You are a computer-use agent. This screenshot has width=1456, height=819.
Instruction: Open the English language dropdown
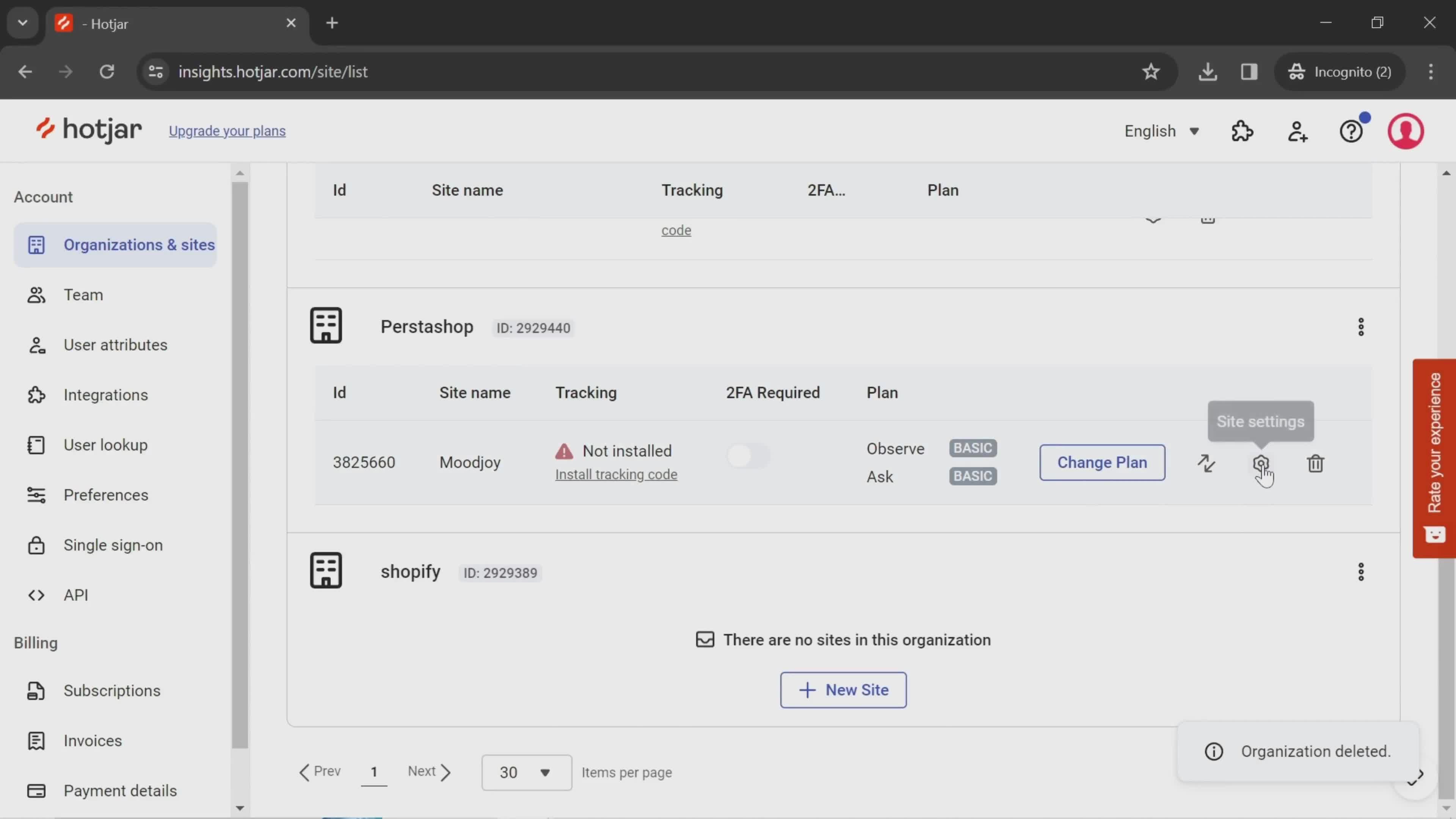(x=1161, y=131)
